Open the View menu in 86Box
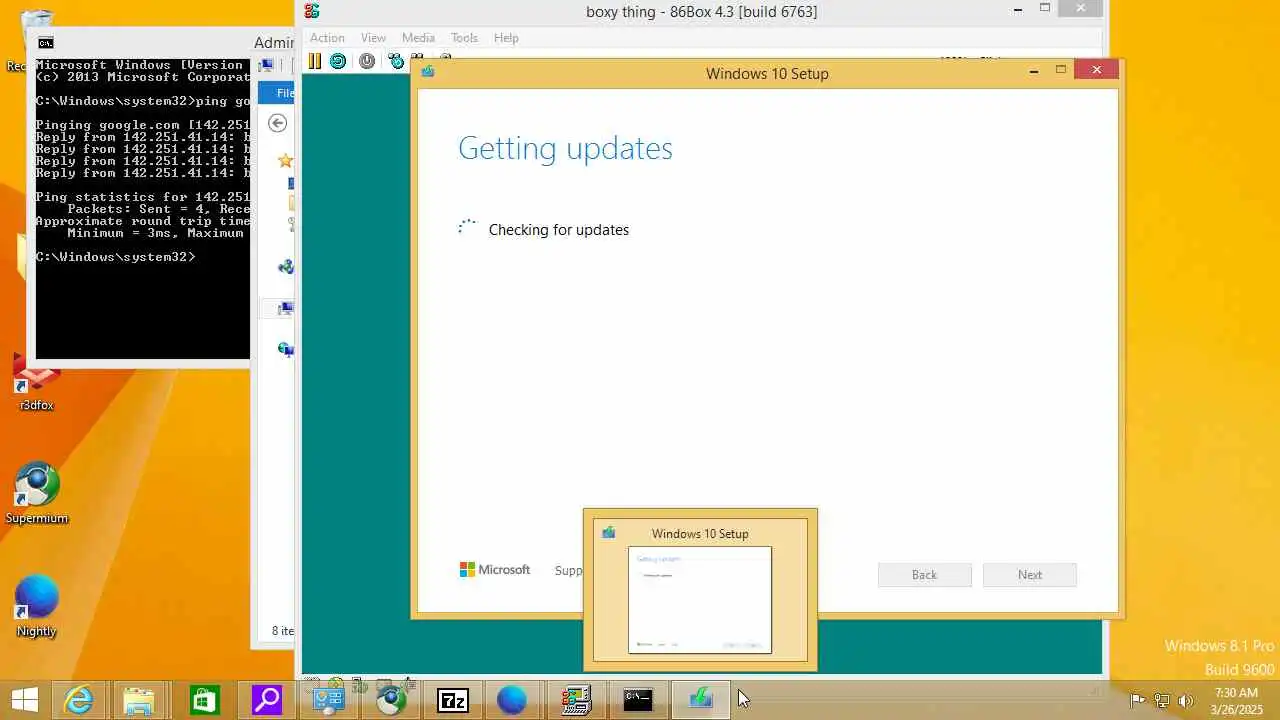 (x=373, y=38)
